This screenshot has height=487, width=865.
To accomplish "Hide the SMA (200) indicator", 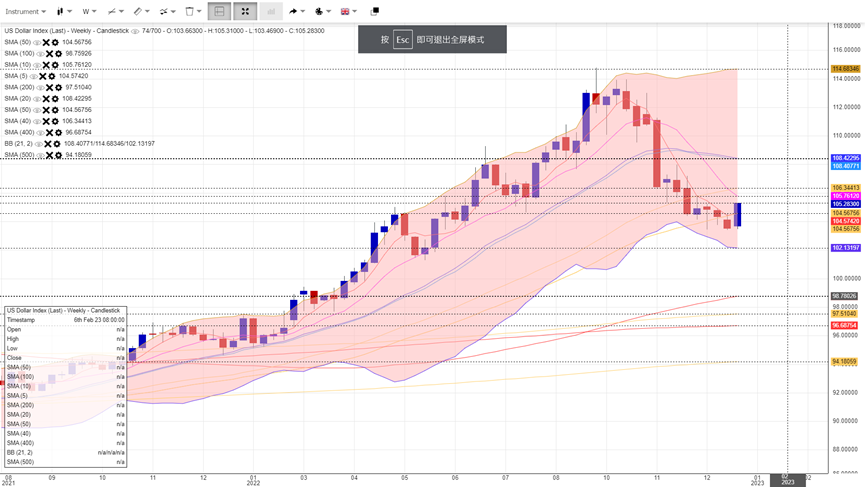I will (40, 88).
